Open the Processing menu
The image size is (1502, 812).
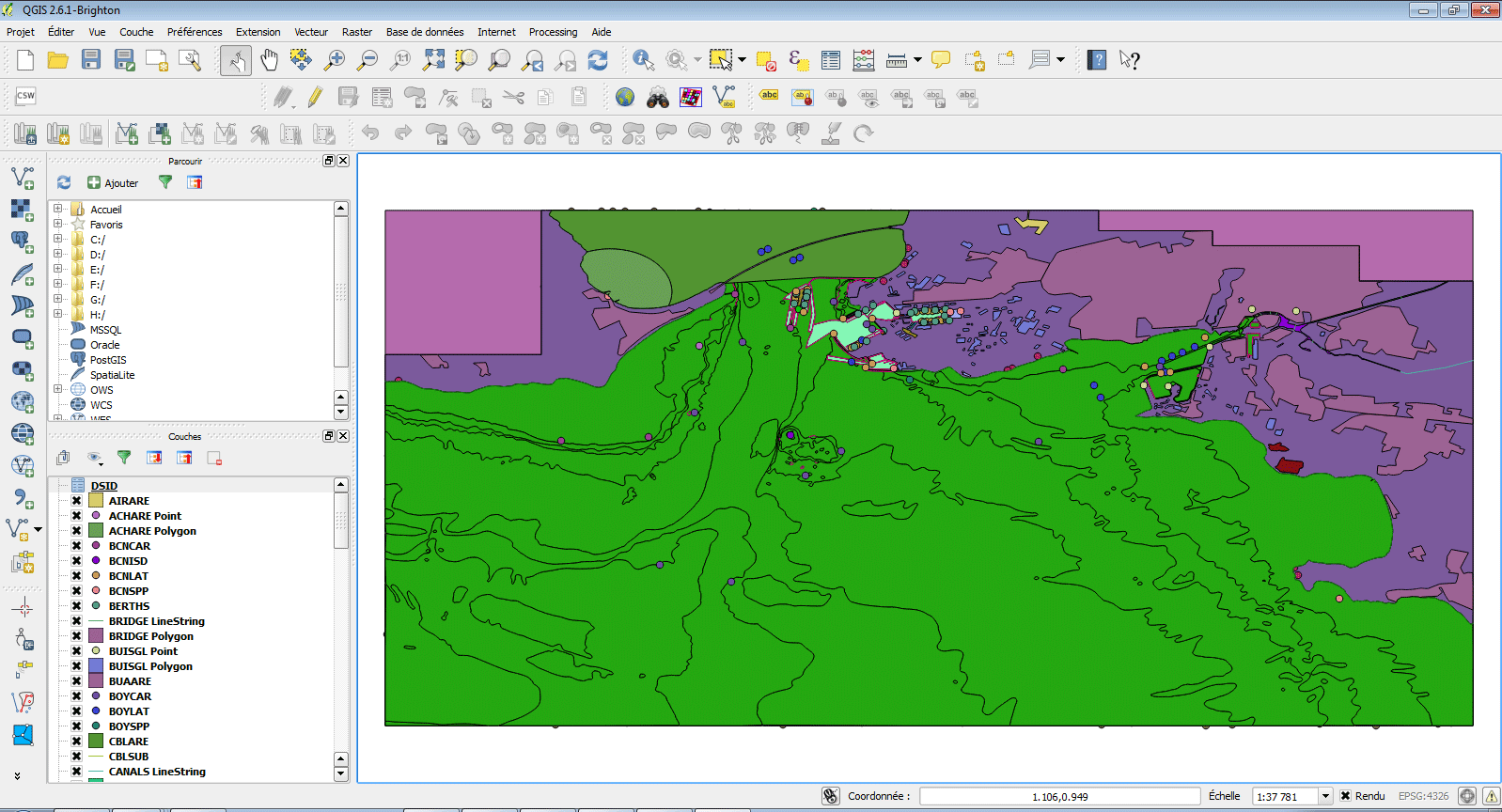pyautogui.click(x=553, y=32)
